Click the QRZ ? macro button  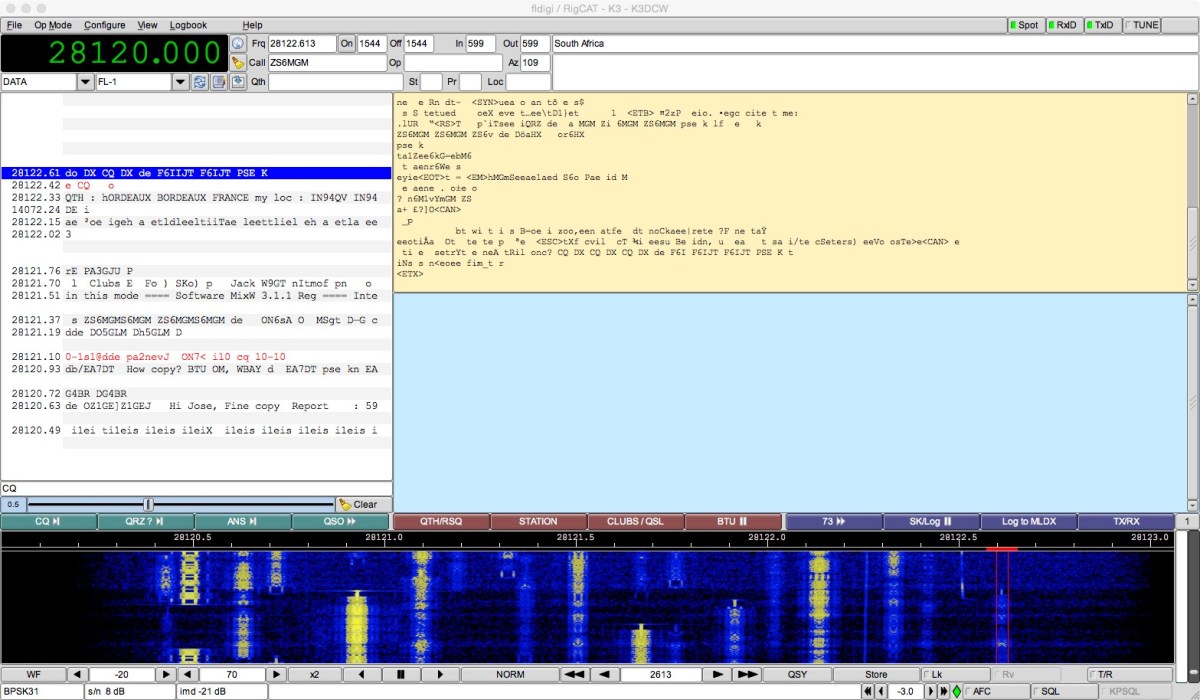coord(145,521)
